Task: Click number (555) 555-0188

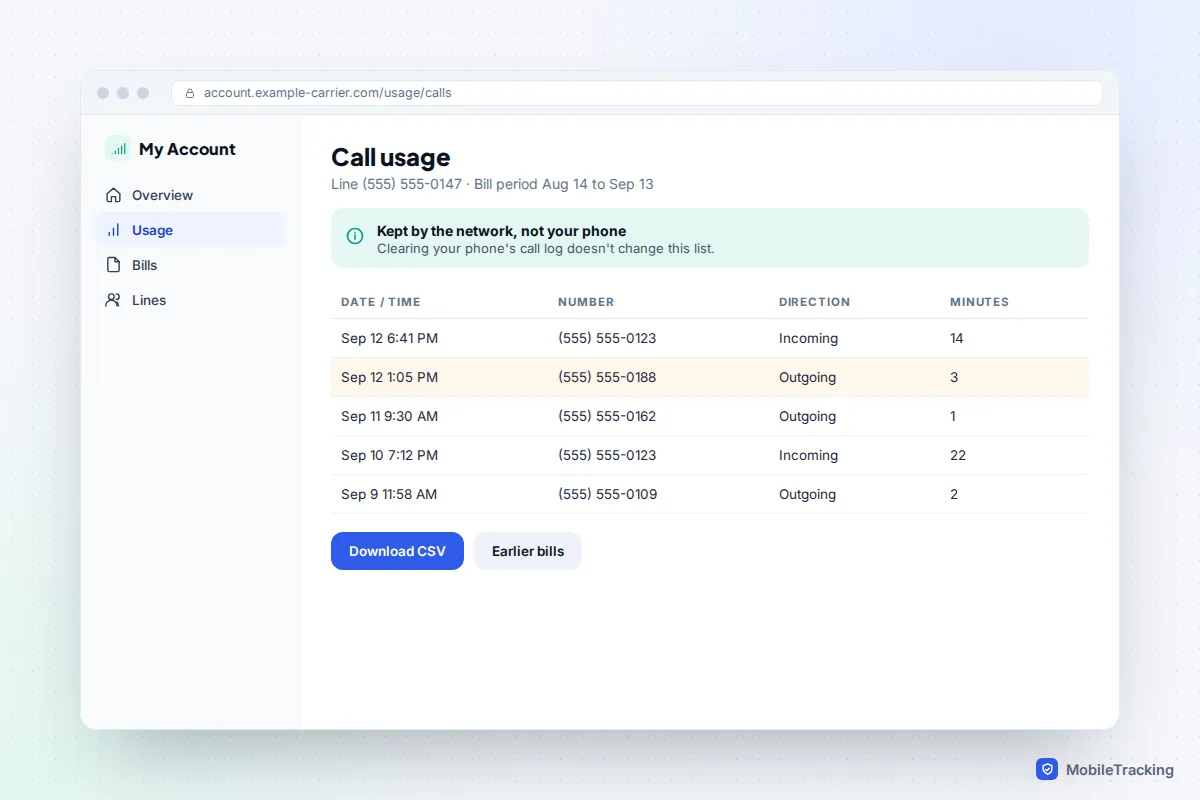Action: click(607, 377)
